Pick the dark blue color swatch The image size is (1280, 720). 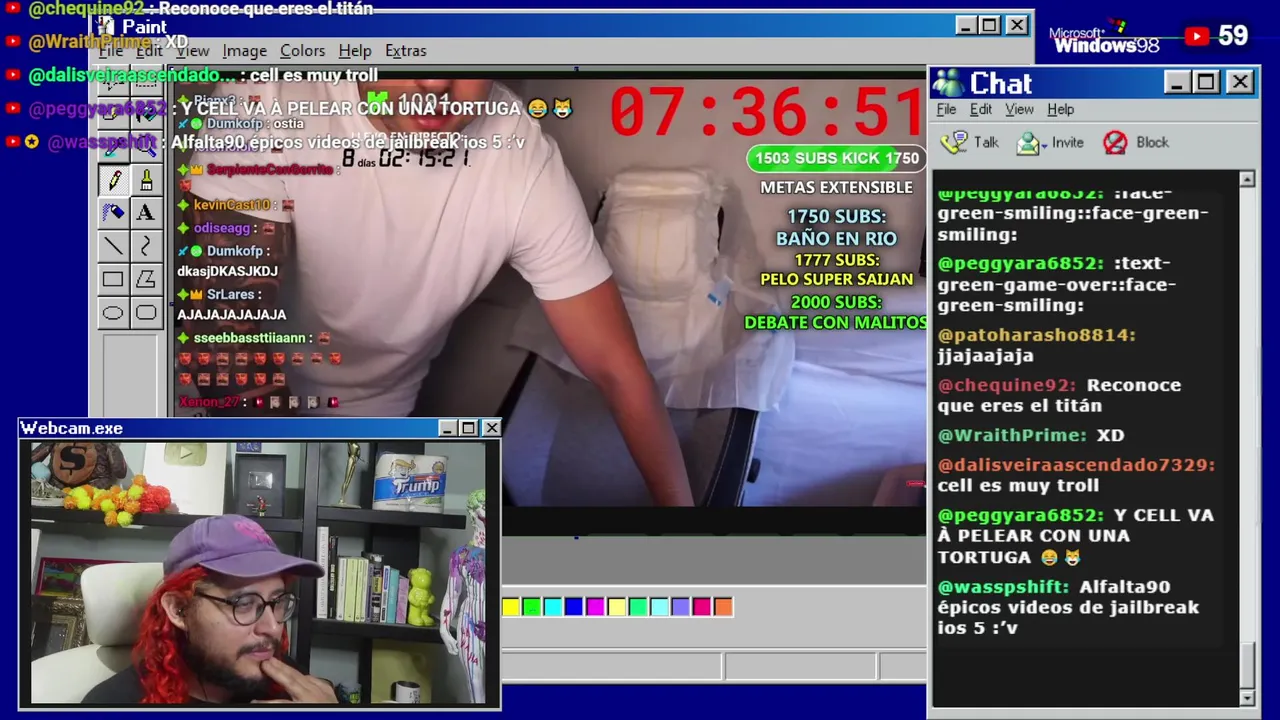(x=574, y=607)
